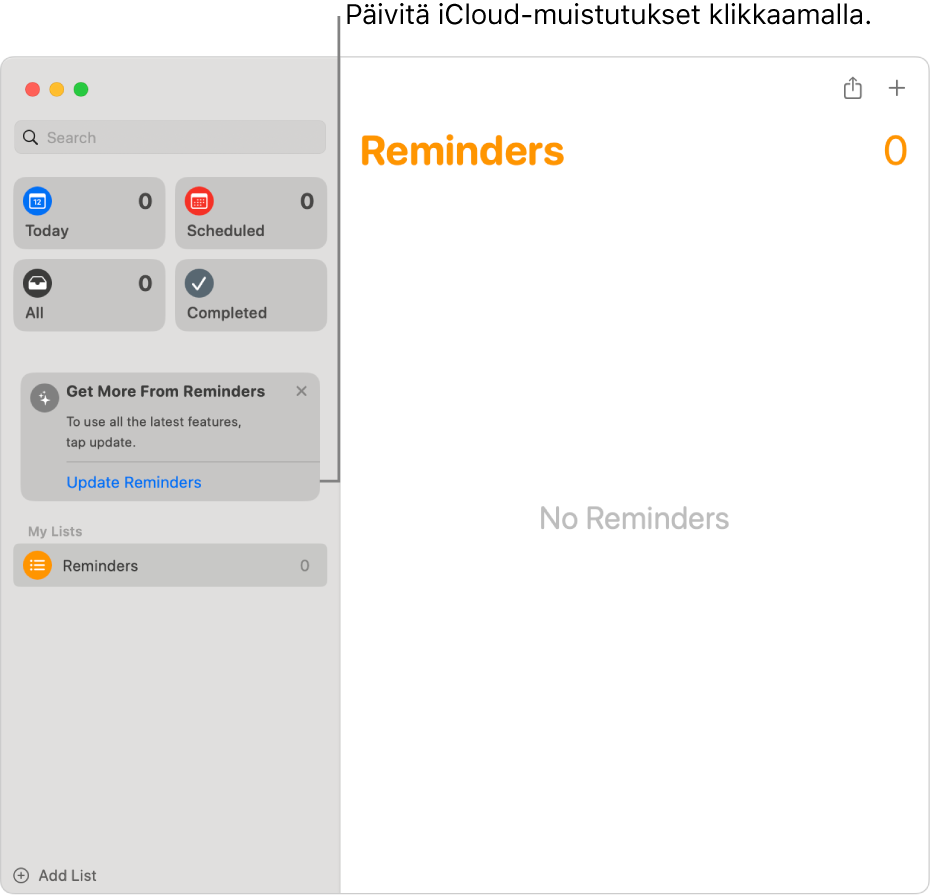This screenshot has height=896, width=931.
Task: Click the Update Reminders link
Action: (x=134, y=482)
